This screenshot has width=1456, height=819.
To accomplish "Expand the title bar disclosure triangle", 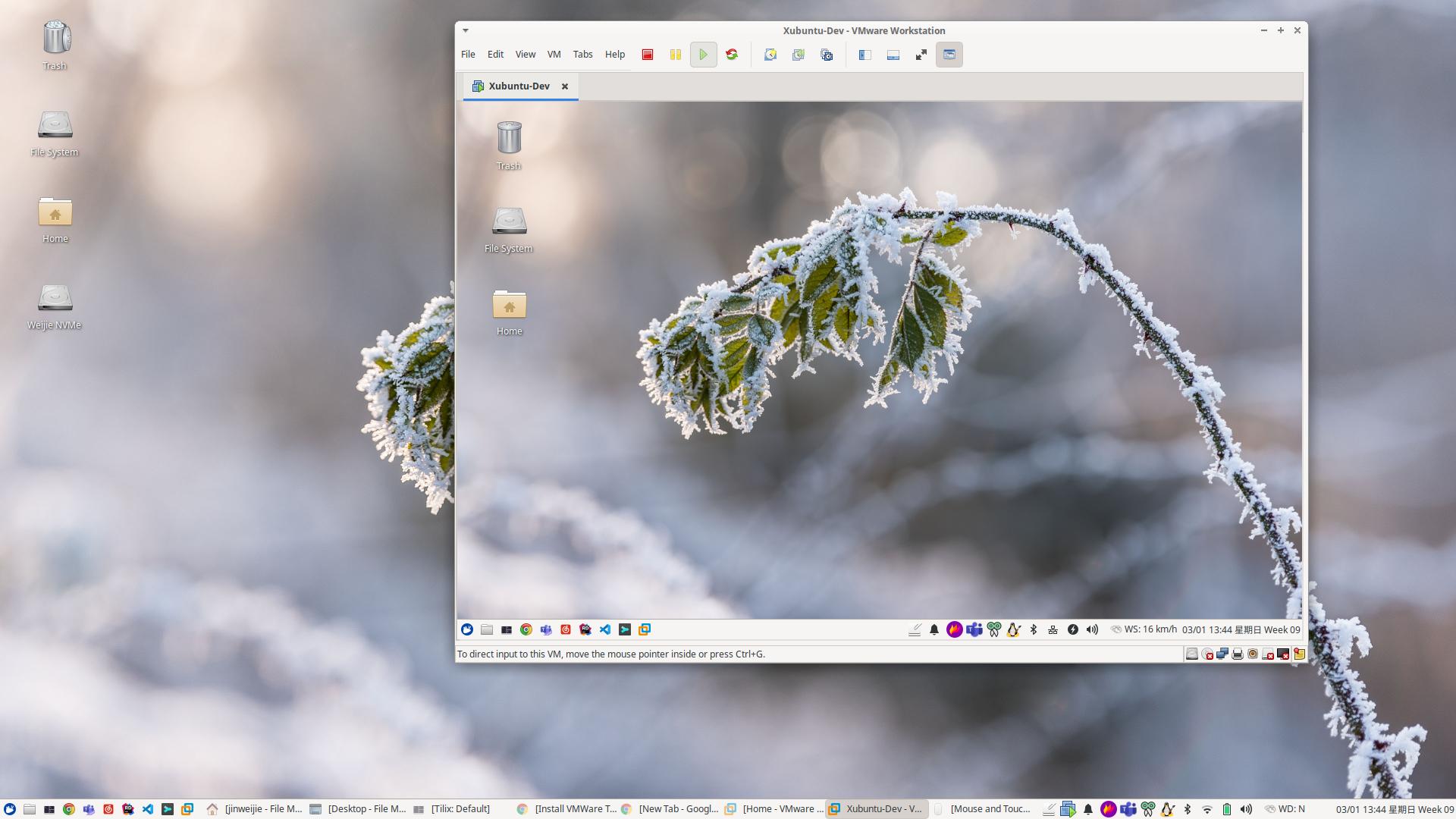I will [x=465, y=30].
